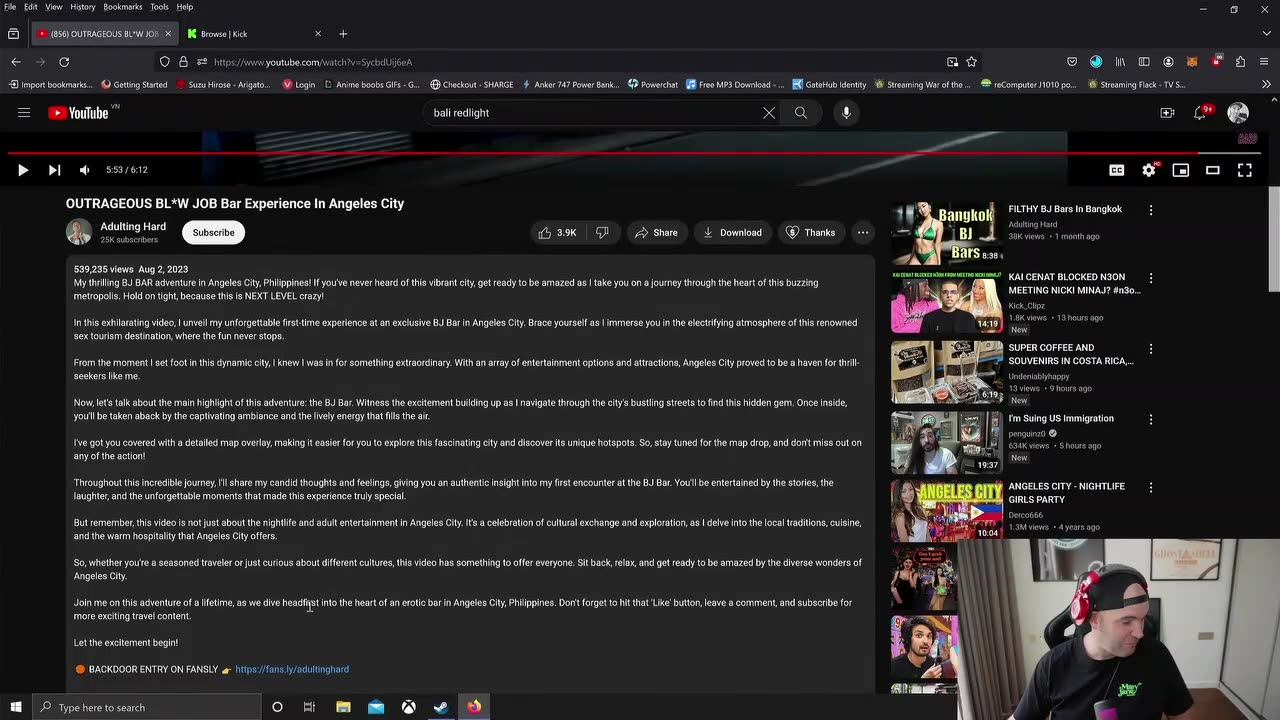Open the Adulting Hard channel name link
Viewport: 1280px width, 720px height.
(133, 227)
